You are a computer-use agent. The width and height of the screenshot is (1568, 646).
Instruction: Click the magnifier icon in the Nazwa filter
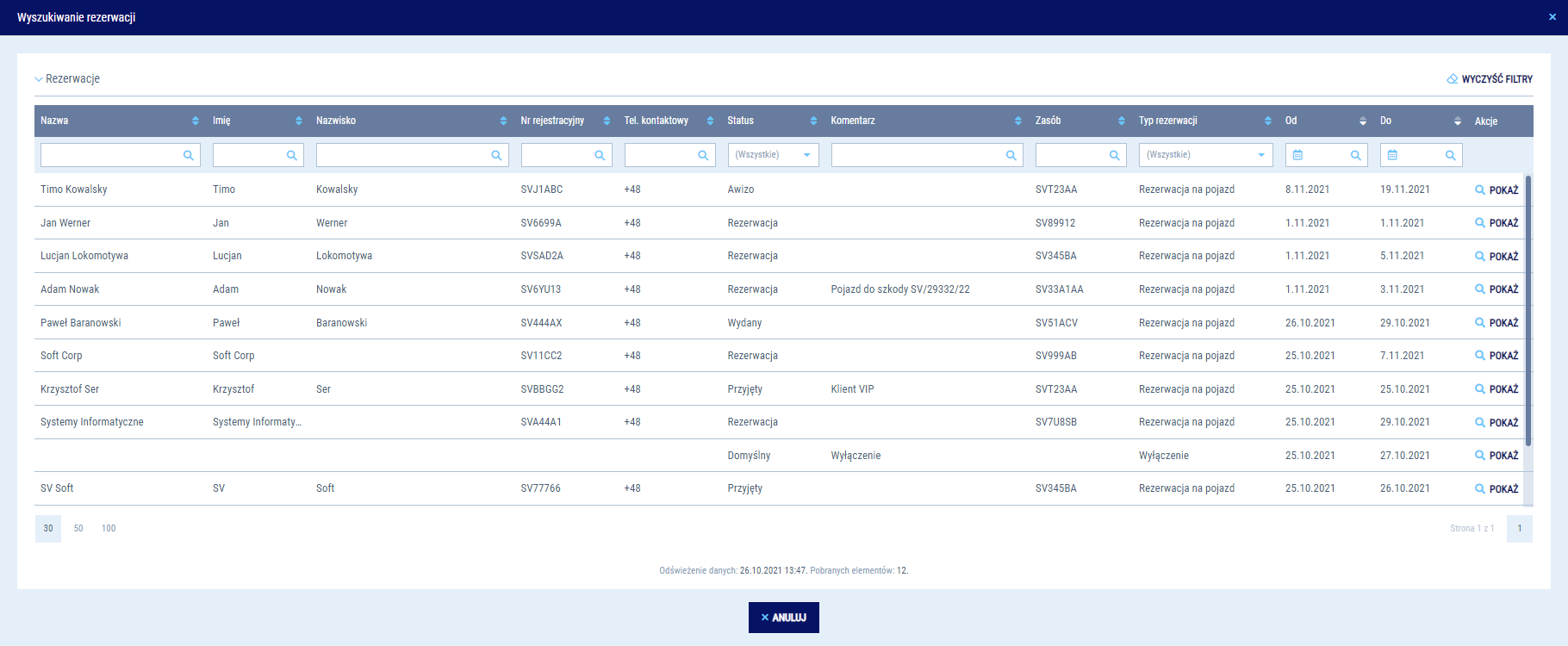188,156
